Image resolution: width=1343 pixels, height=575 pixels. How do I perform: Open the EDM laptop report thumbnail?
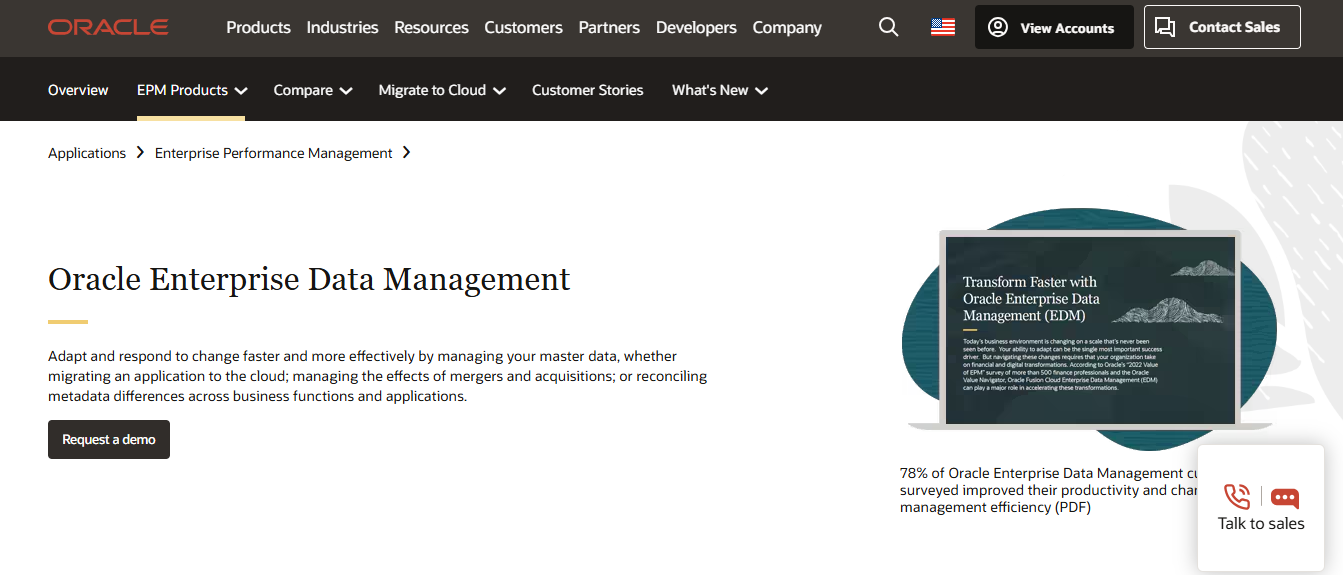click(1089, 330)
